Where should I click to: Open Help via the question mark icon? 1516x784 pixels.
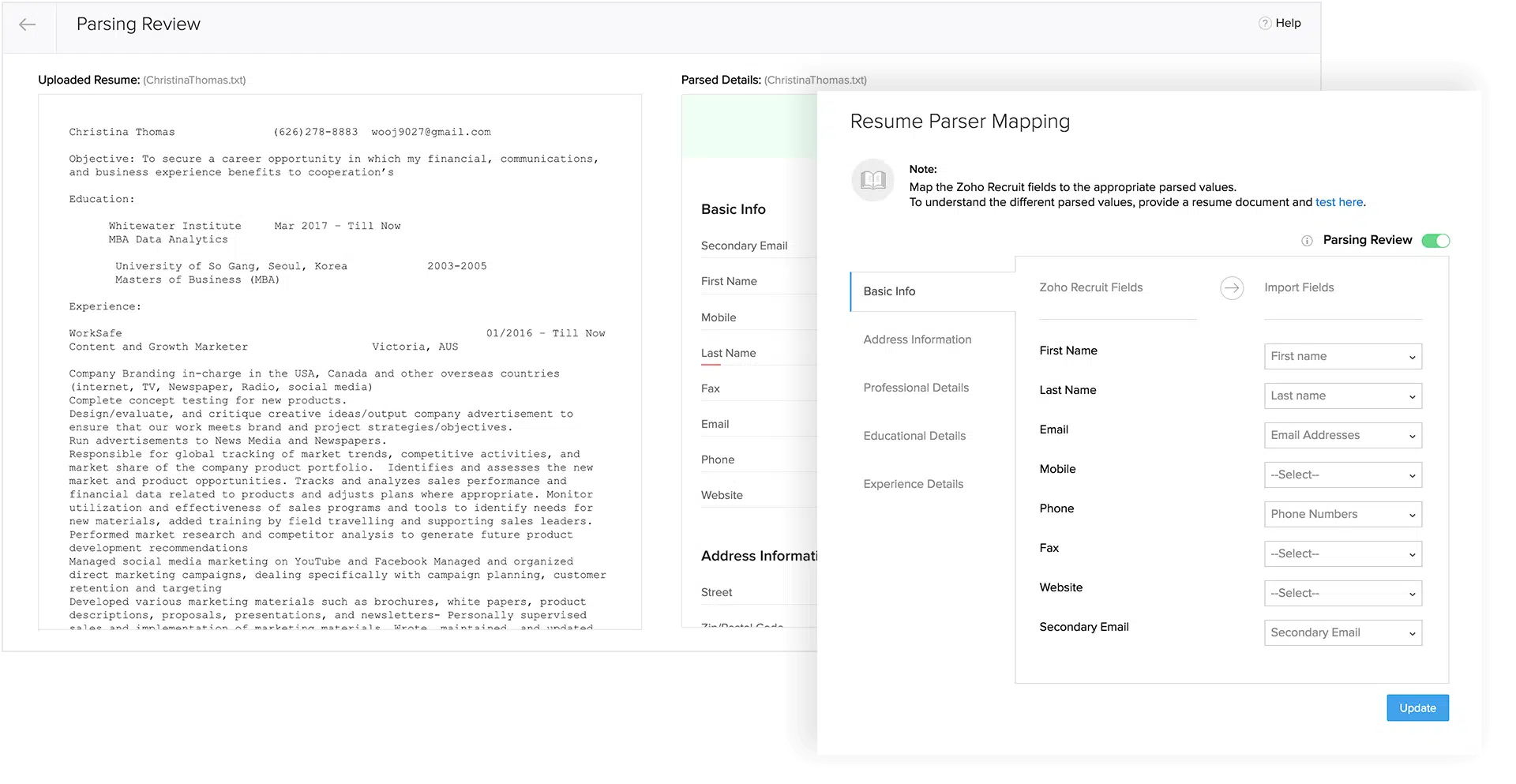[1264, 23]
